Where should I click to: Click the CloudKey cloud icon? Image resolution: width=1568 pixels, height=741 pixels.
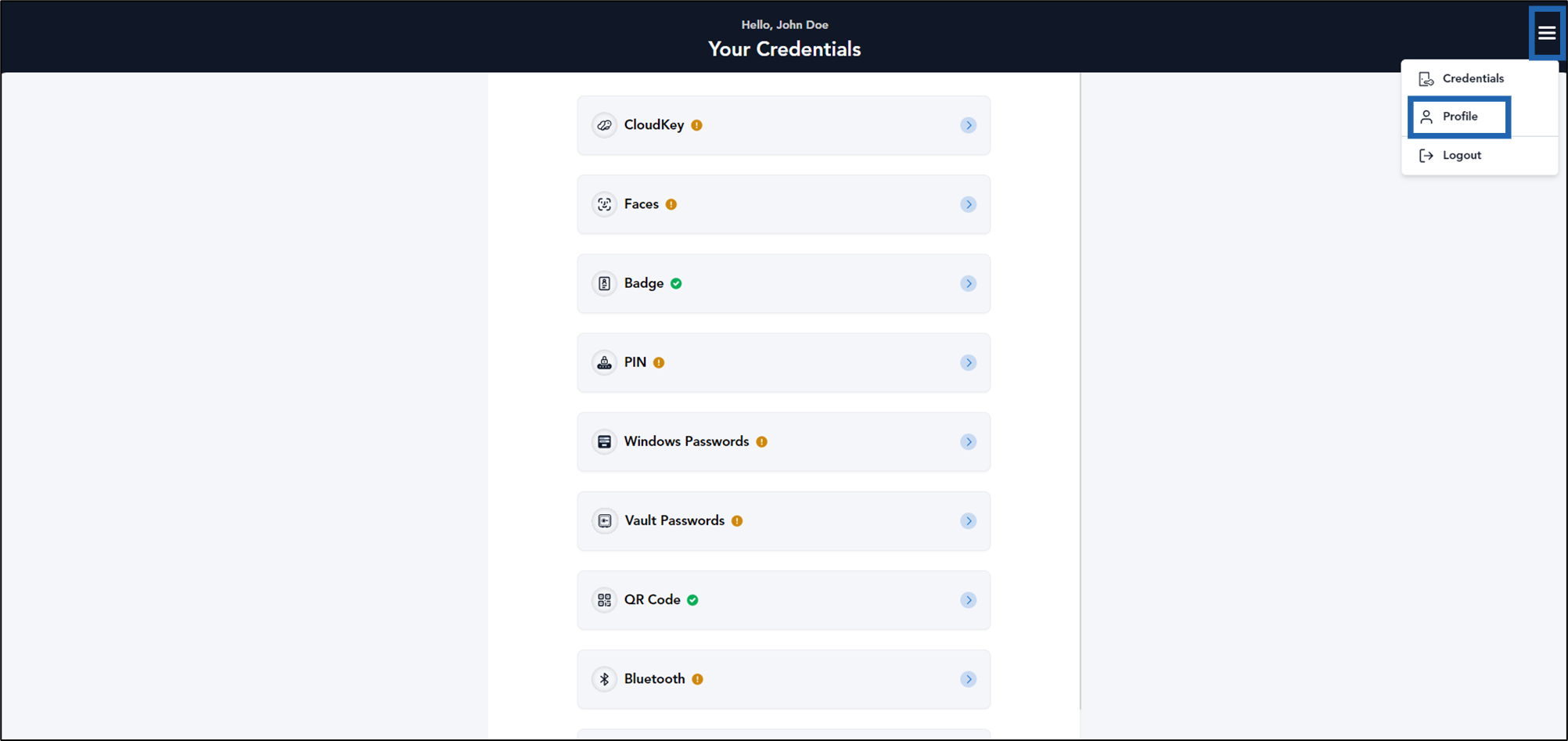click(x=604, y=125)
